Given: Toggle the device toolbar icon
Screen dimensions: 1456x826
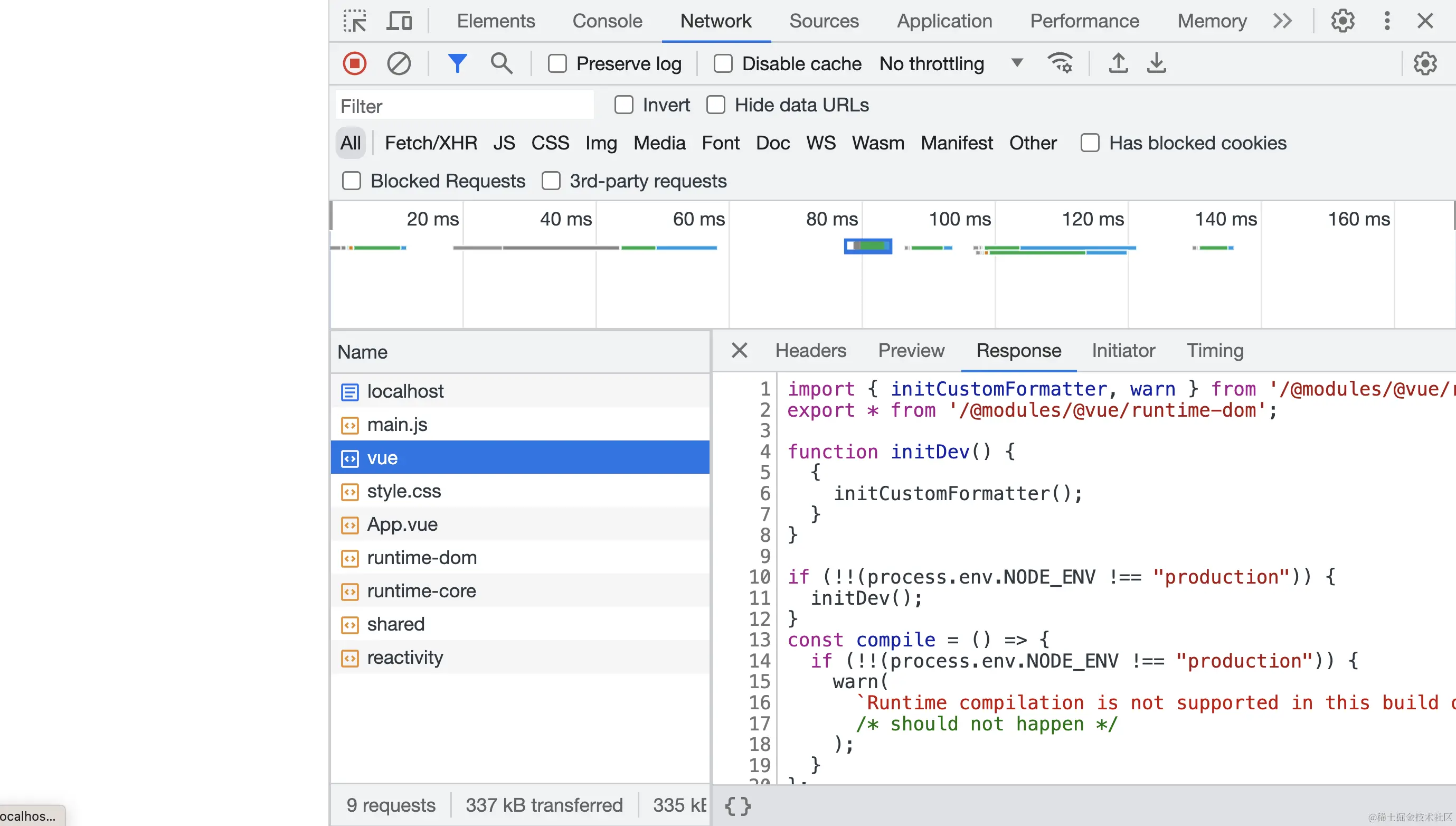Looking at the screenshot, I should coord(399,21).
